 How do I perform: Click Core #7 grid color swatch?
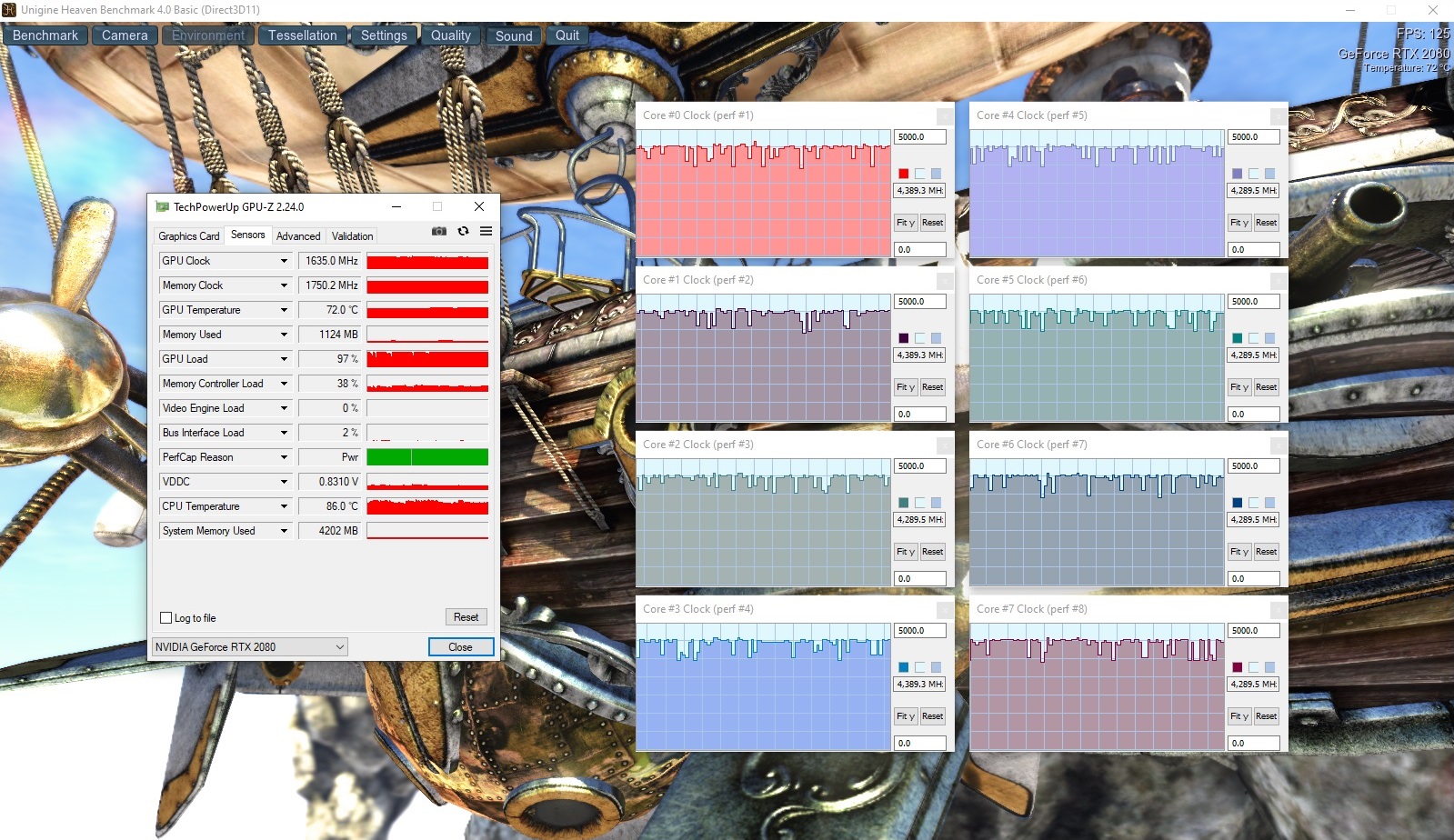tap(1269, 667)
